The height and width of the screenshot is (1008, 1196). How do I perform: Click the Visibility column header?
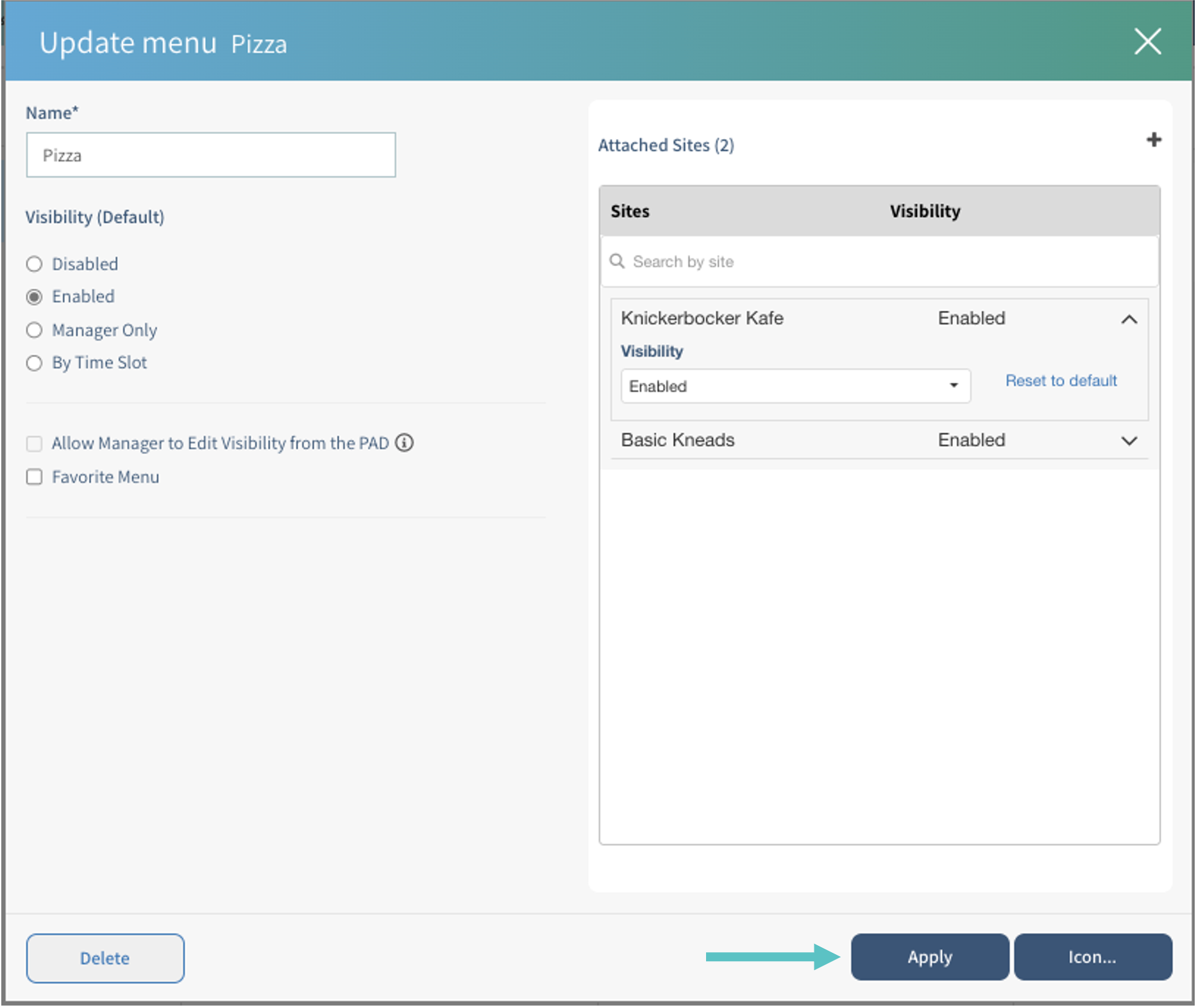[x=925, y=212]
